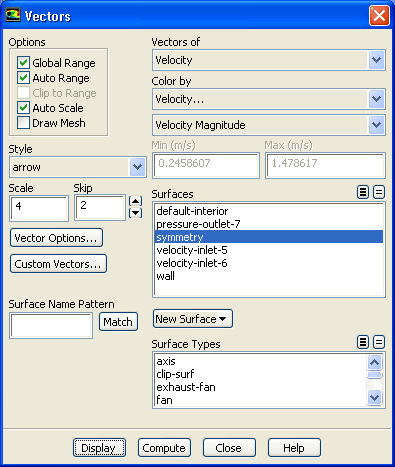
Task: Open the Velocity Magnitude dropdown
Action: (376, 125)
